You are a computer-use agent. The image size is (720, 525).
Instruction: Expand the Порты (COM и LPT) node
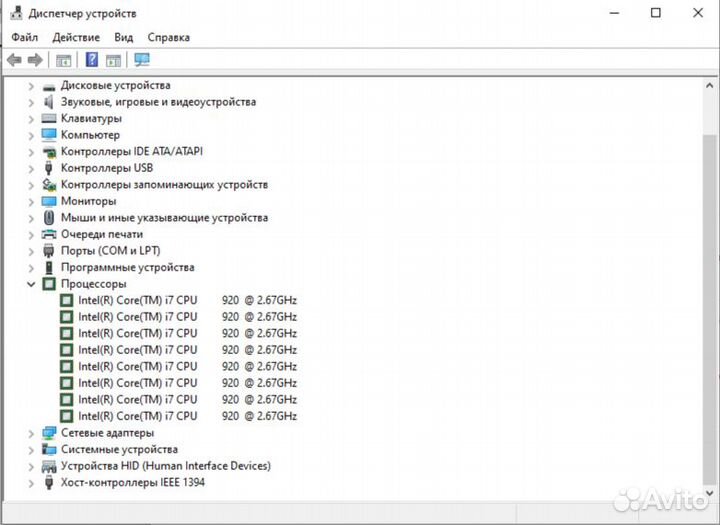pos(31,251)
